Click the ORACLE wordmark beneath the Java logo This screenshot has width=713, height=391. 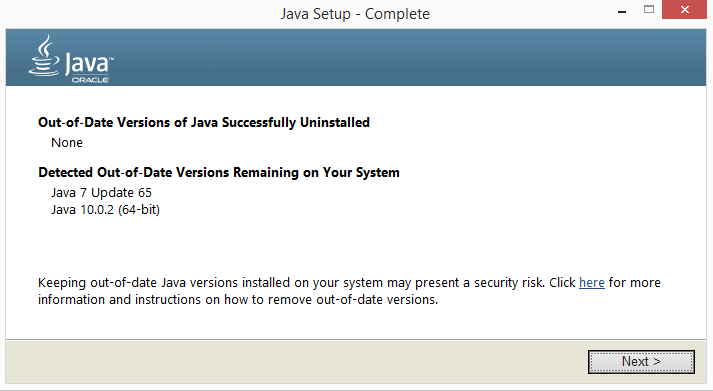click(90, 80)
